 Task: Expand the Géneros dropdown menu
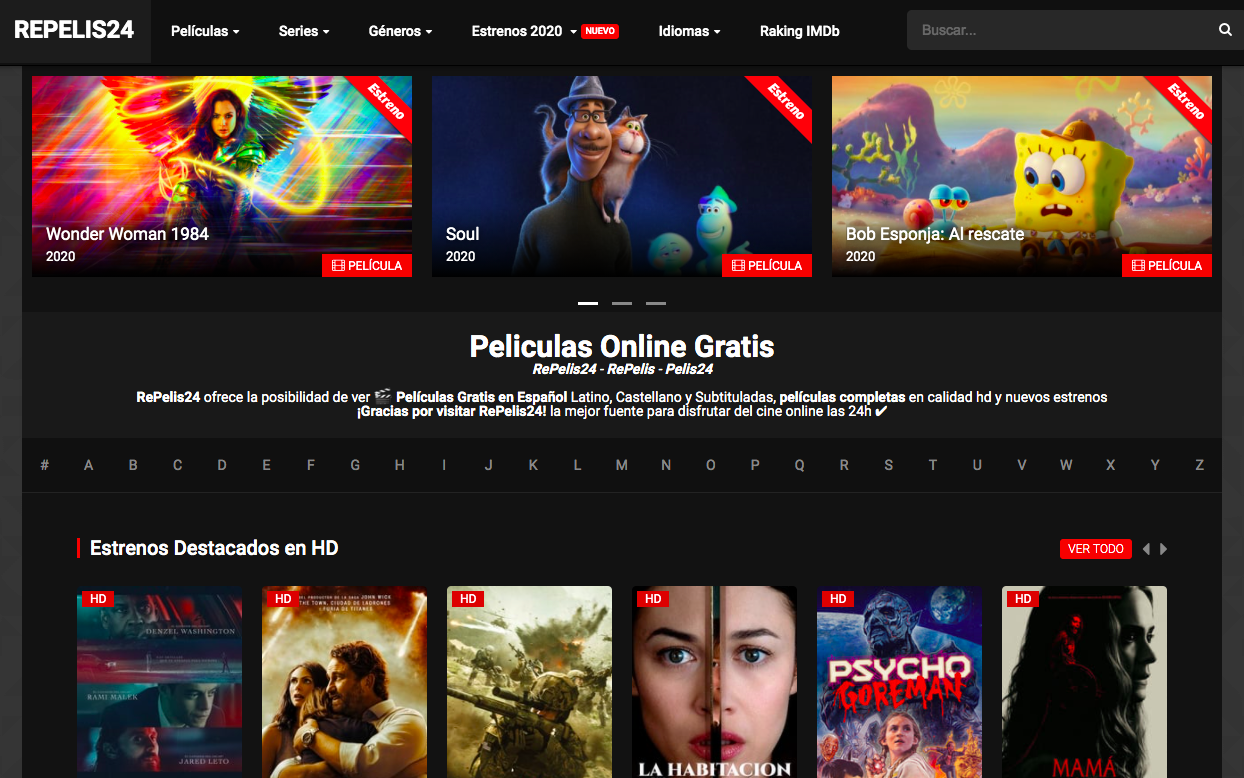coord(400,31)
